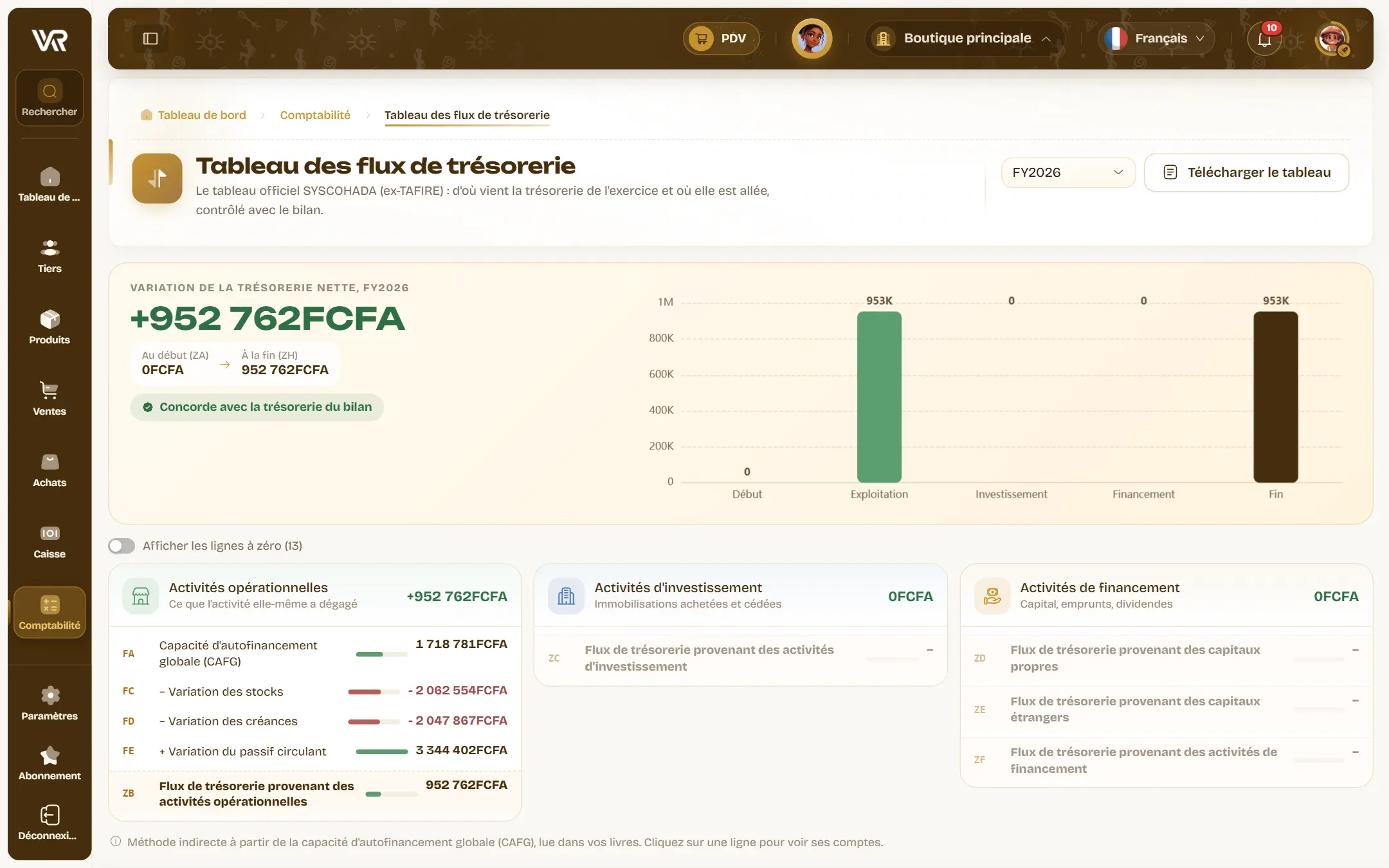Open the Caisse sidebar section
1389x868 pixels.
click(x=50, y=541)
